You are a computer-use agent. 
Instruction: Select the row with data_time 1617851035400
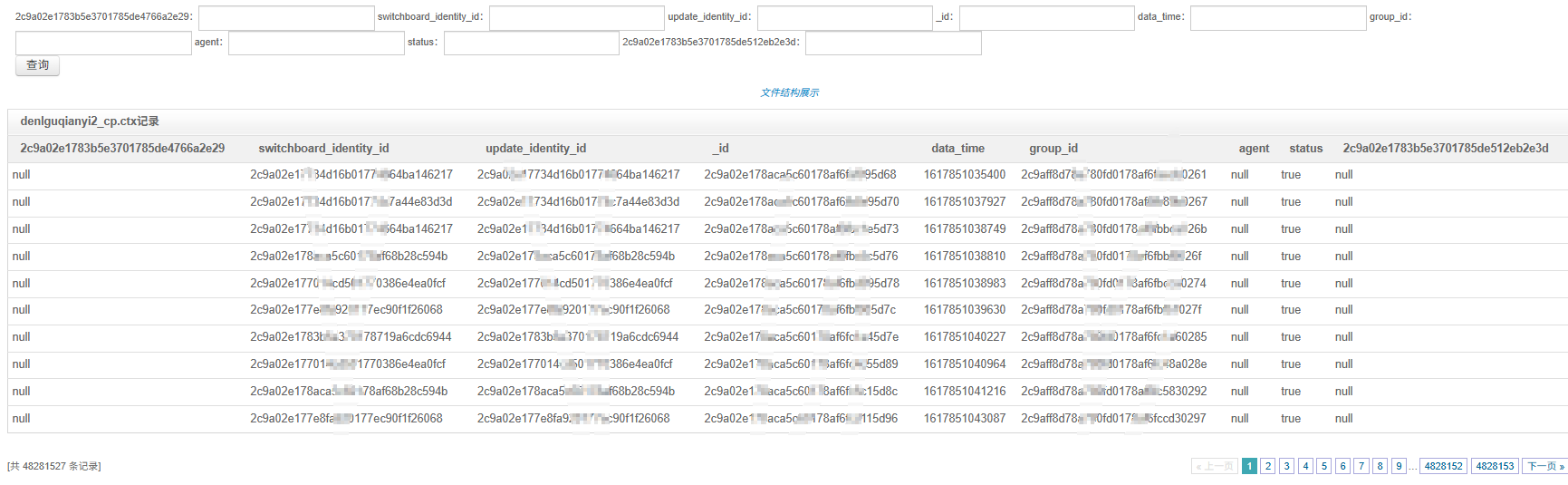click(964, 175)
